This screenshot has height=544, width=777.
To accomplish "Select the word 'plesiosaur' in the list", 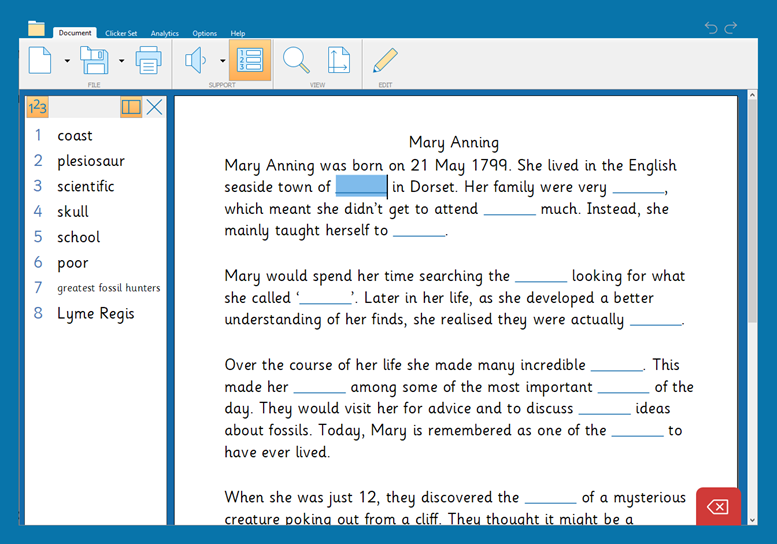I will [90, 161].
